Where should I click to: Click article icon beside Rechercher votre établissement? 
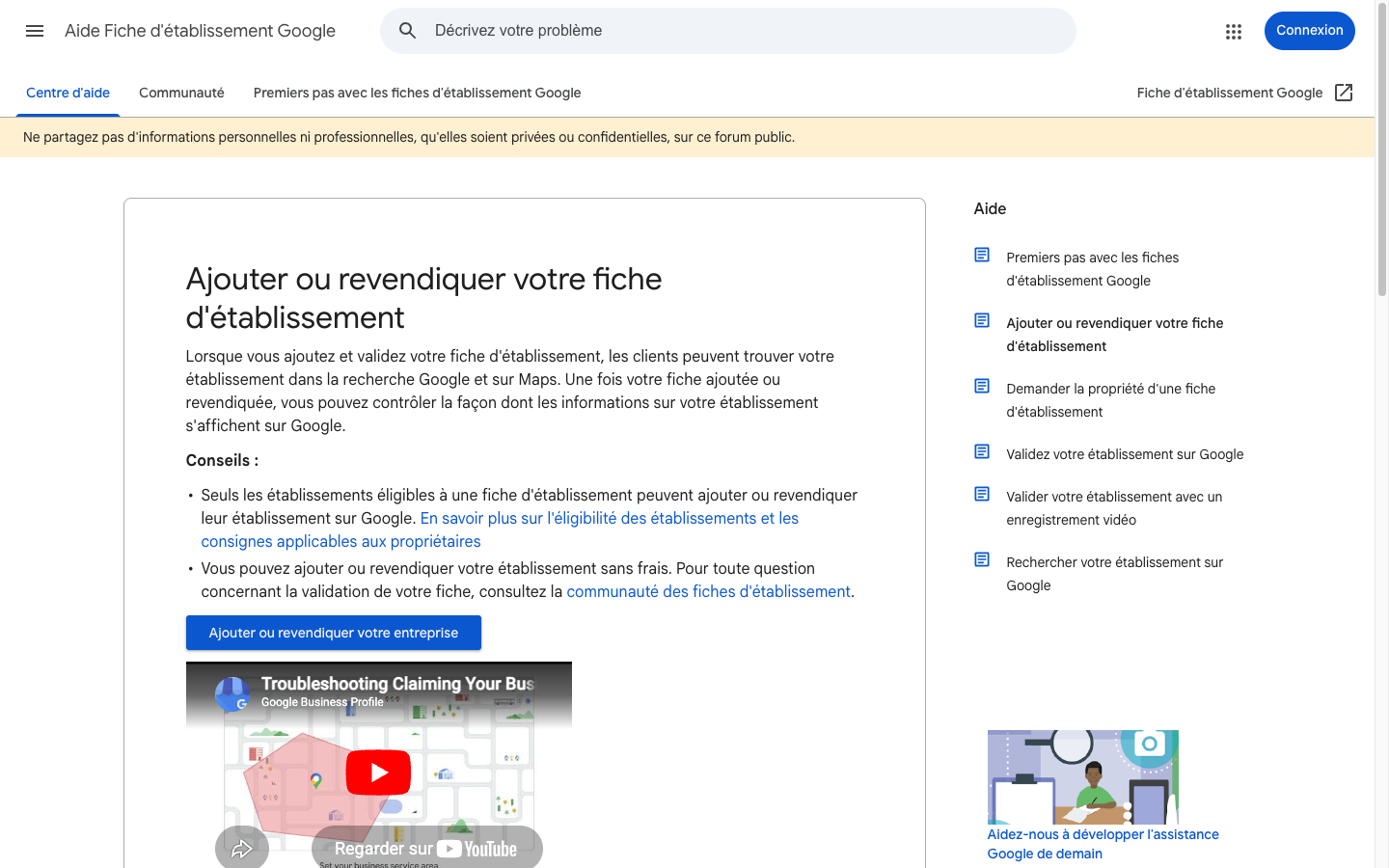click(982, 560)
